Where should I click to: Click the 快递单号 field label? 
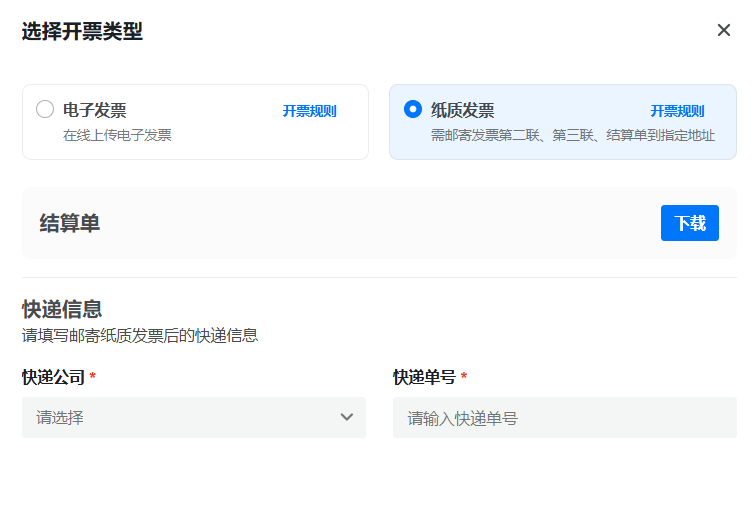tap(424, 377)
